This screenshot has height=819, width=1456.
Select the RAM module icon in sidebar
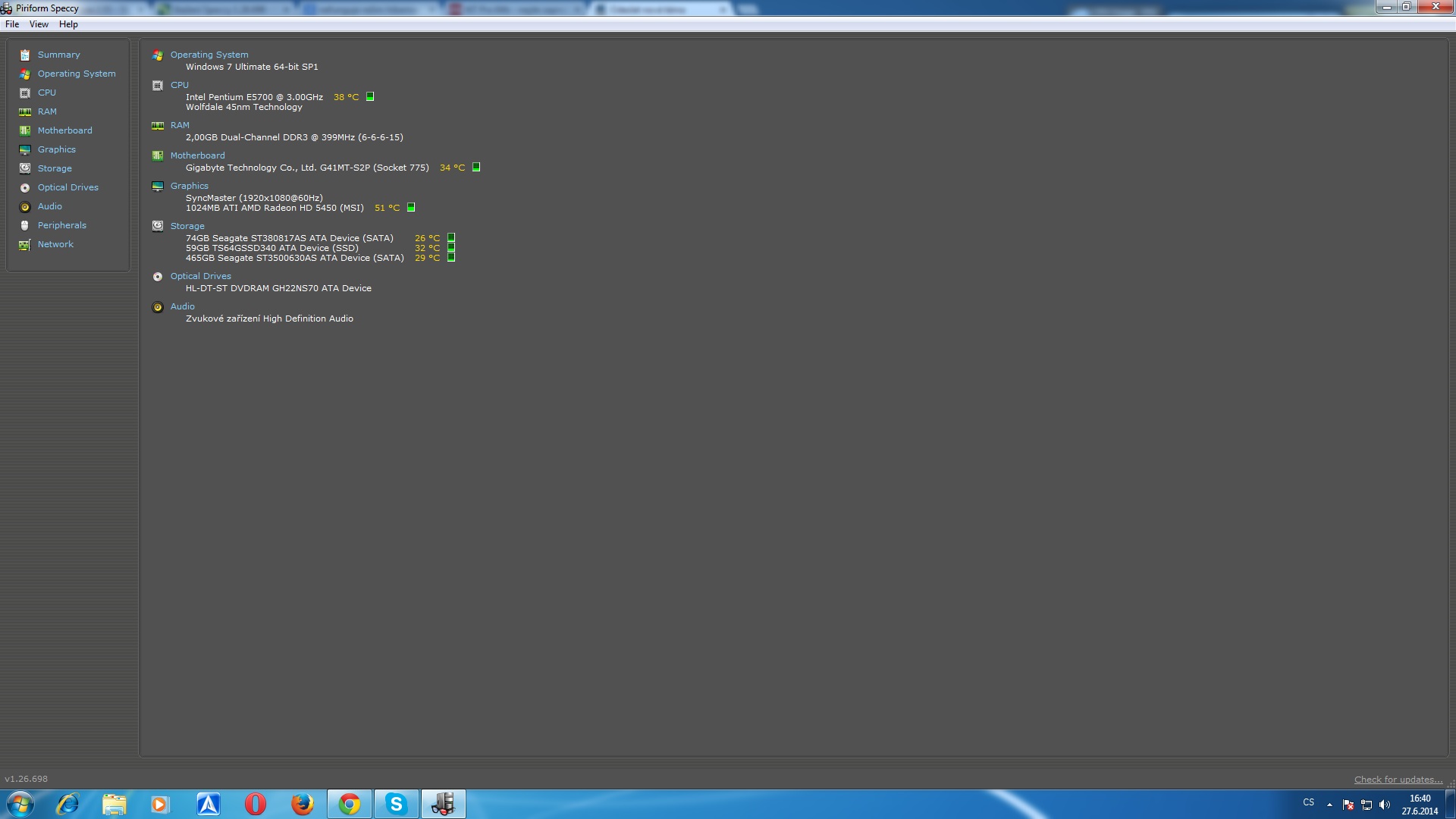pos(25,111)
